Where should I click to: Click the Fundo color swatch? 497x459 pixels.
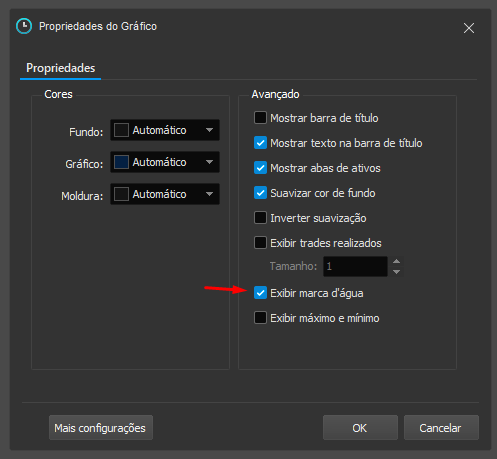coord(121,130)
